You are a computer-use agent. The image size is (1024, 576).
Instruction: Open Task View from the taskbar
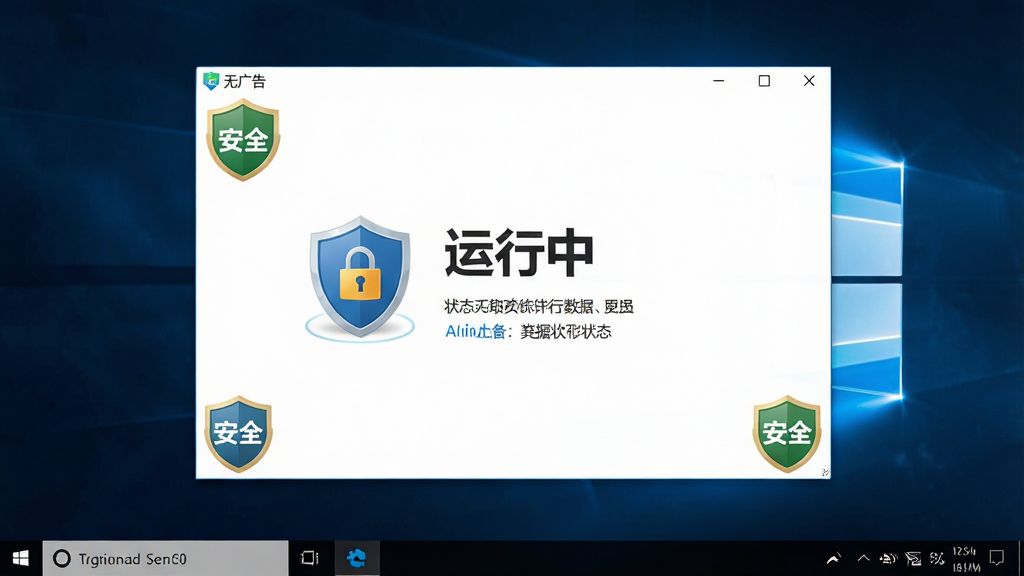point(310,558)
